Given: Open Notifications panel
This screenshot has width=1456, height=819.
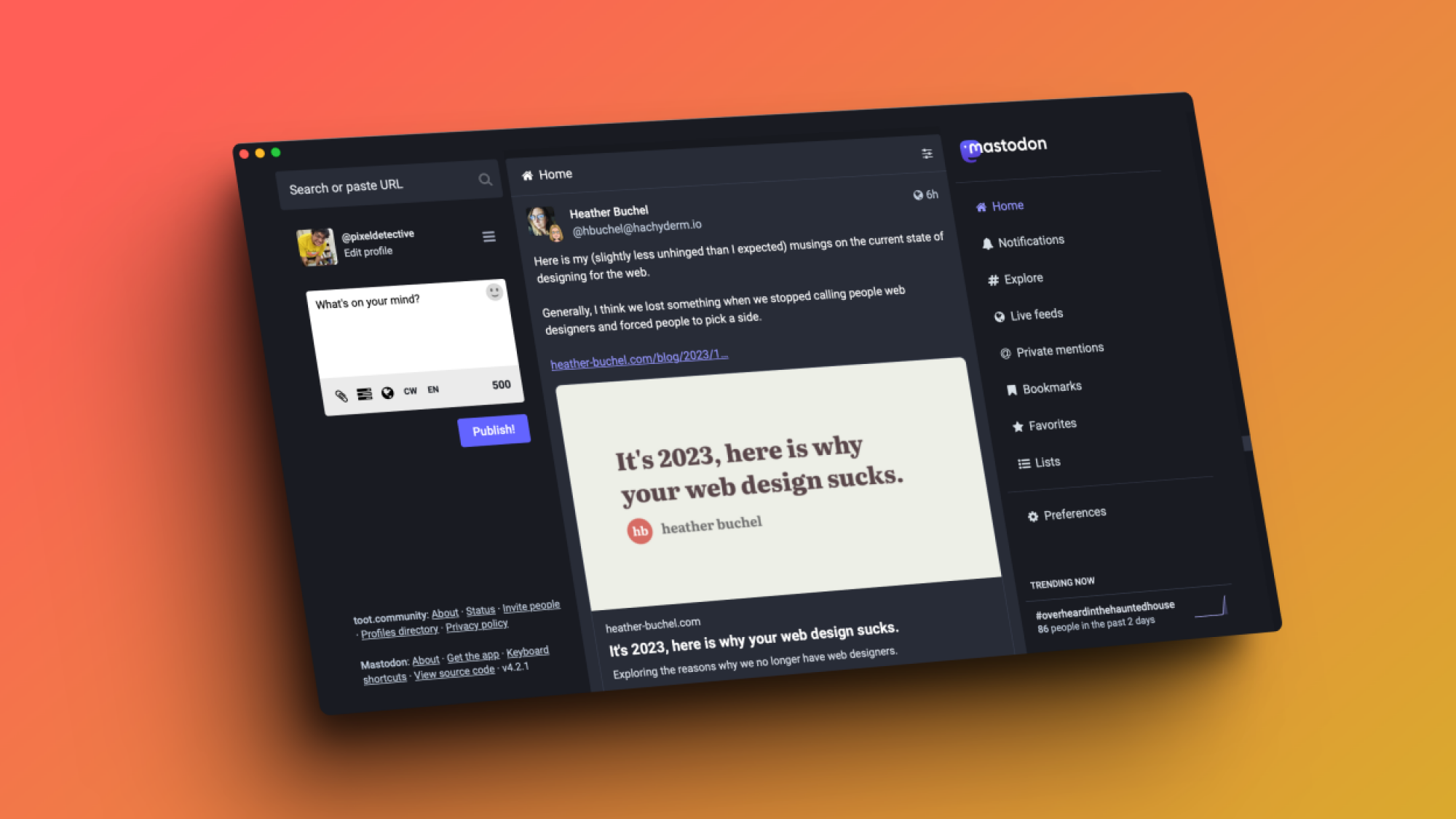Looking at the screenshot, I should 1030,240.
